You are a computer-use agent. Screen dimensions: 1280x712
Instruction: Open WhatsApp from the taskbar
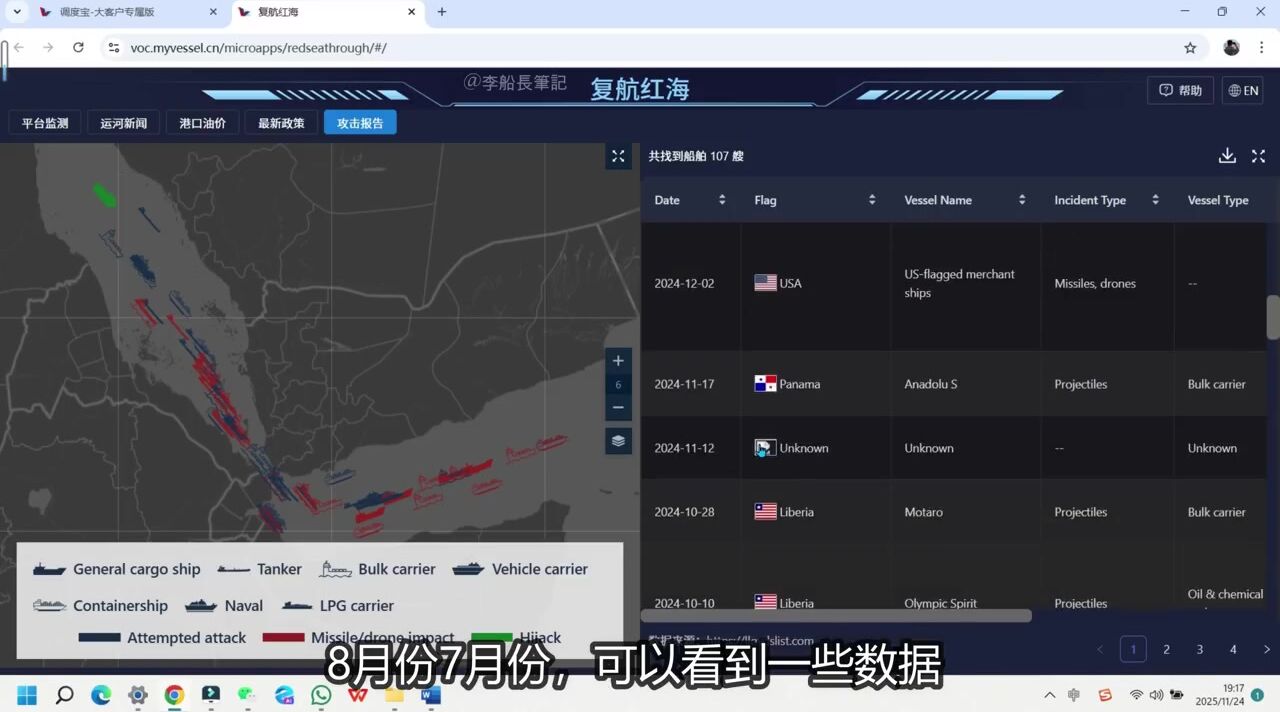[321, 695]
